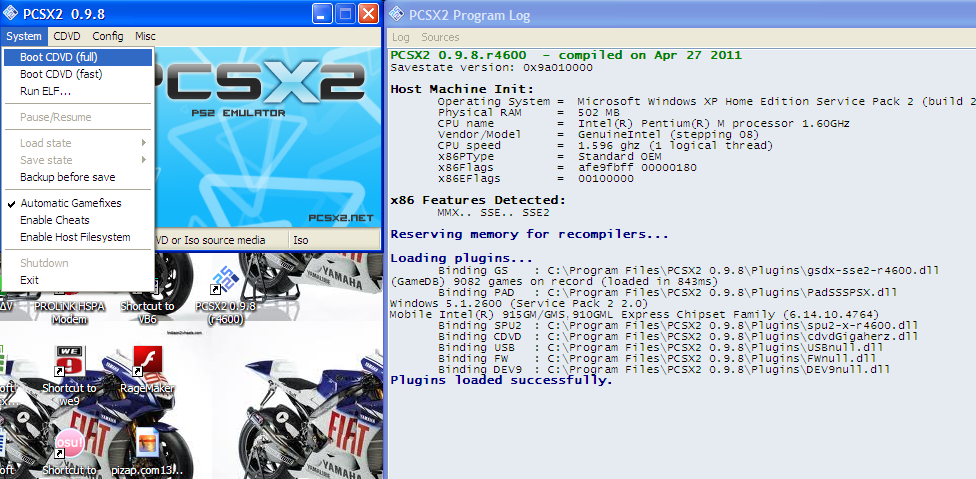This screenshot has height=479, width=976.
Task: Toggle Backup before save option
Action: [78, 177]
